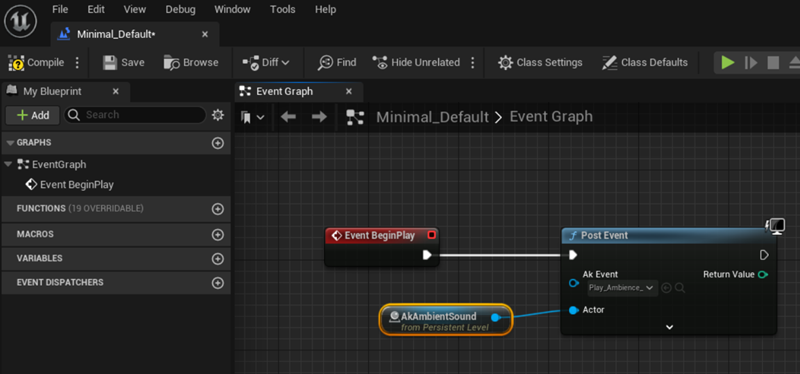Open the Diff dropdown
The width and height of the screenshot is (800, 374).
[265, 63]
